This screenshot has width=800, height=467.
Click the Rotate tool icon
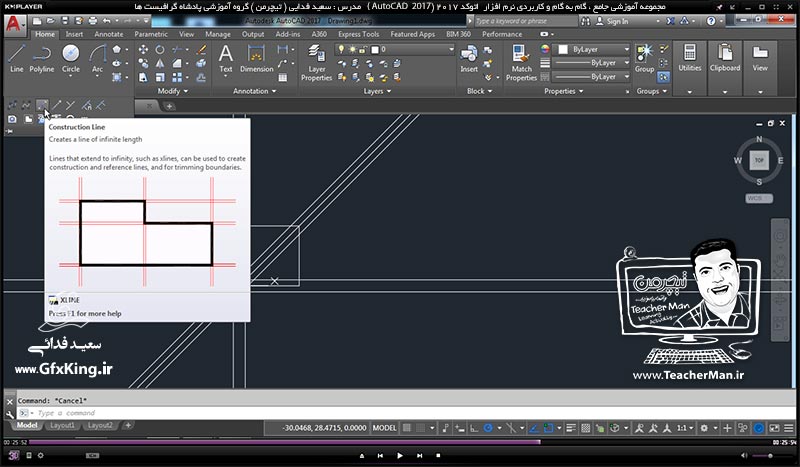click(x=160, y=50)
